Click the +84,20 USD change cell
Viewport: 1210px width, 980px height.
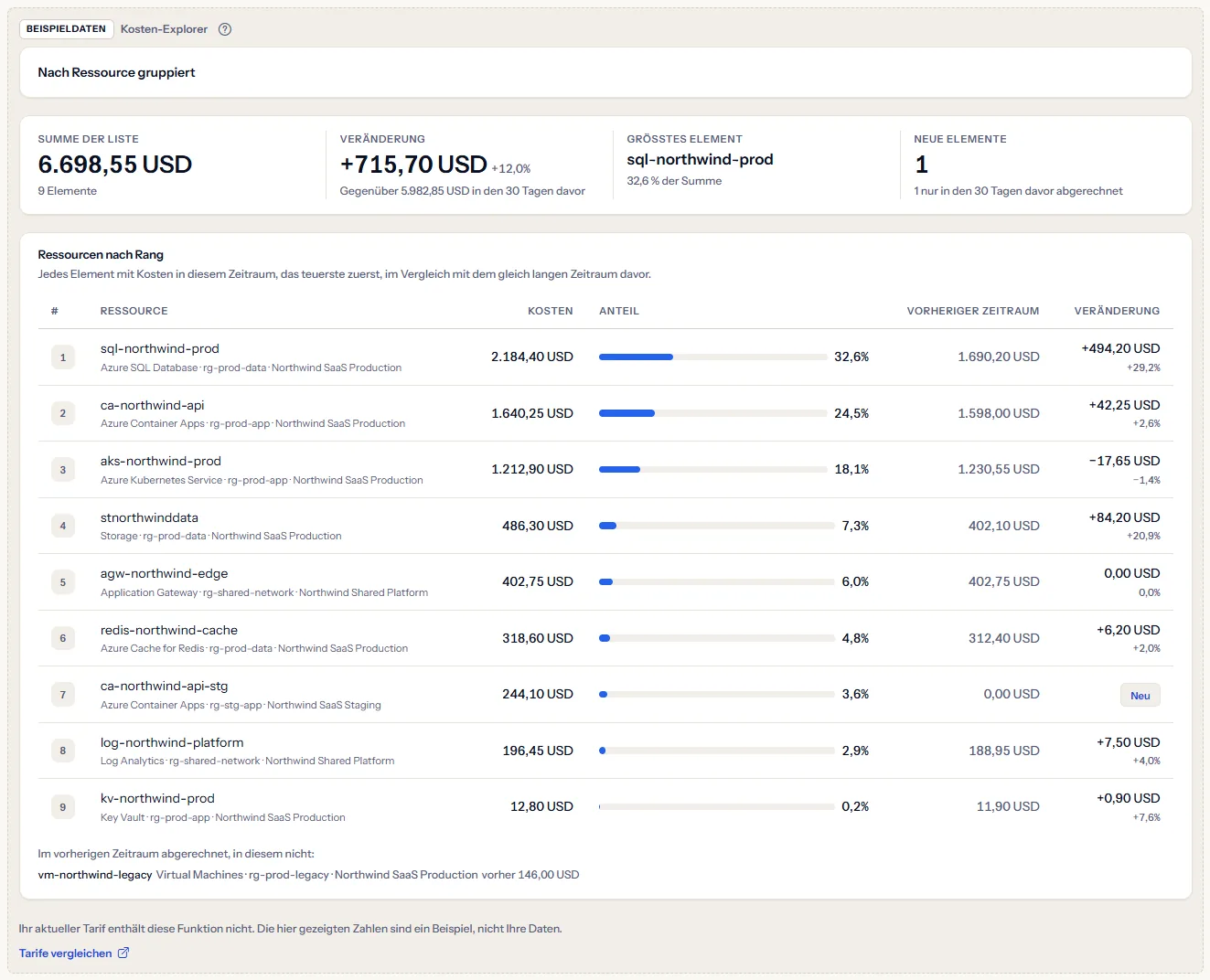(x=1124, y=517)
